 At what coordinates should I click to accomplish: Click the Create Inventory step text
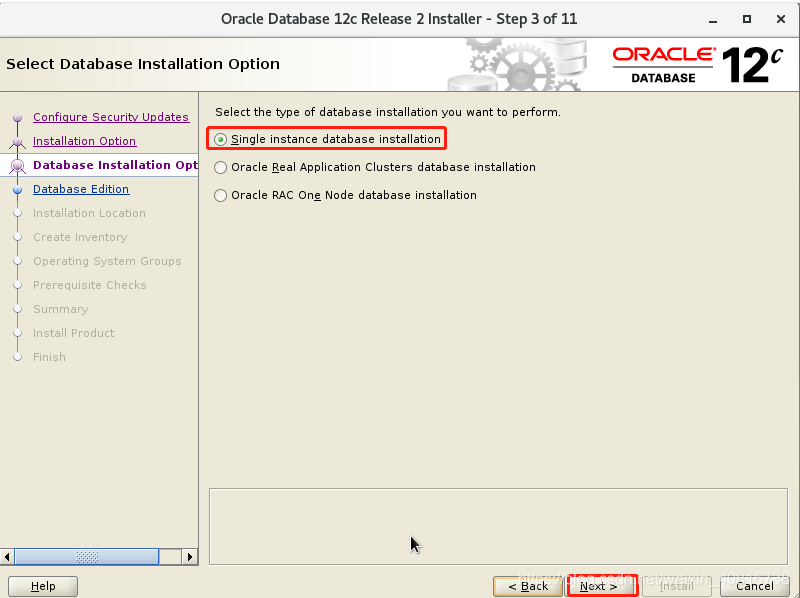80,237
